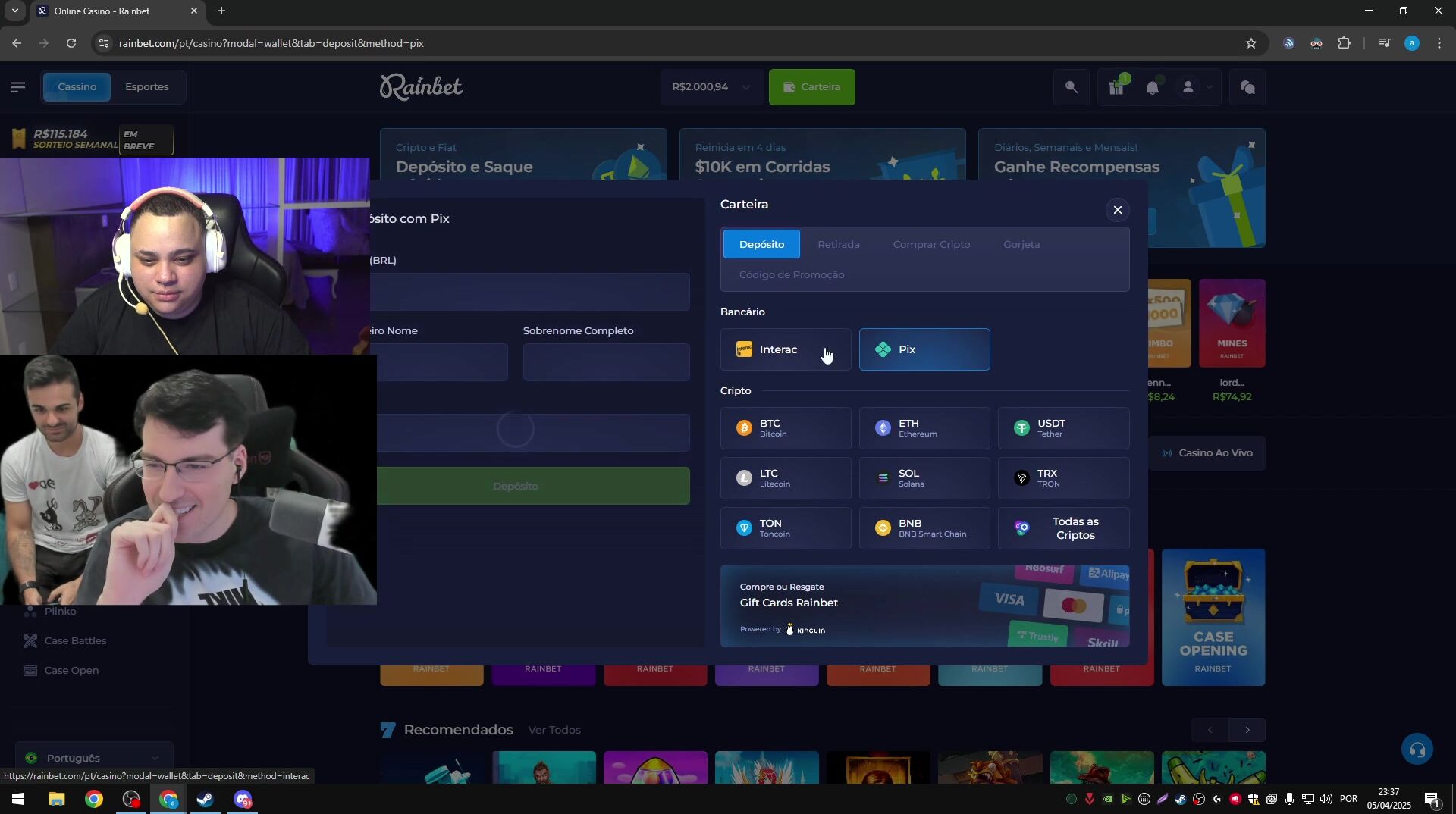The width and height of the screenshot is (1456, 814).
Task: Open a new browser tab
Action: 221,11
